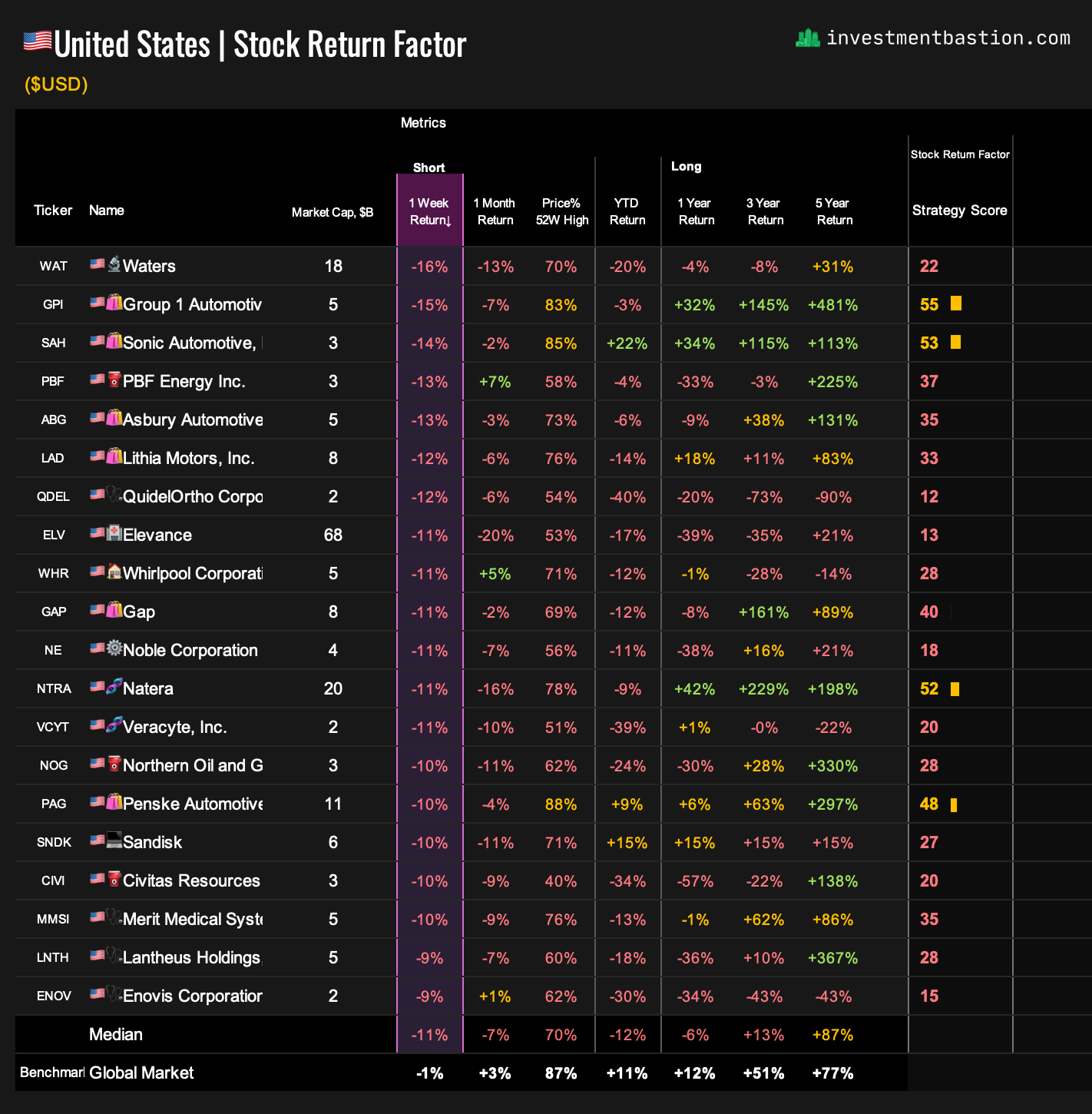Click the ($USD) currency label
Image resolution: width=1092 pixels, height=1114 pixels.
(56, 84)
